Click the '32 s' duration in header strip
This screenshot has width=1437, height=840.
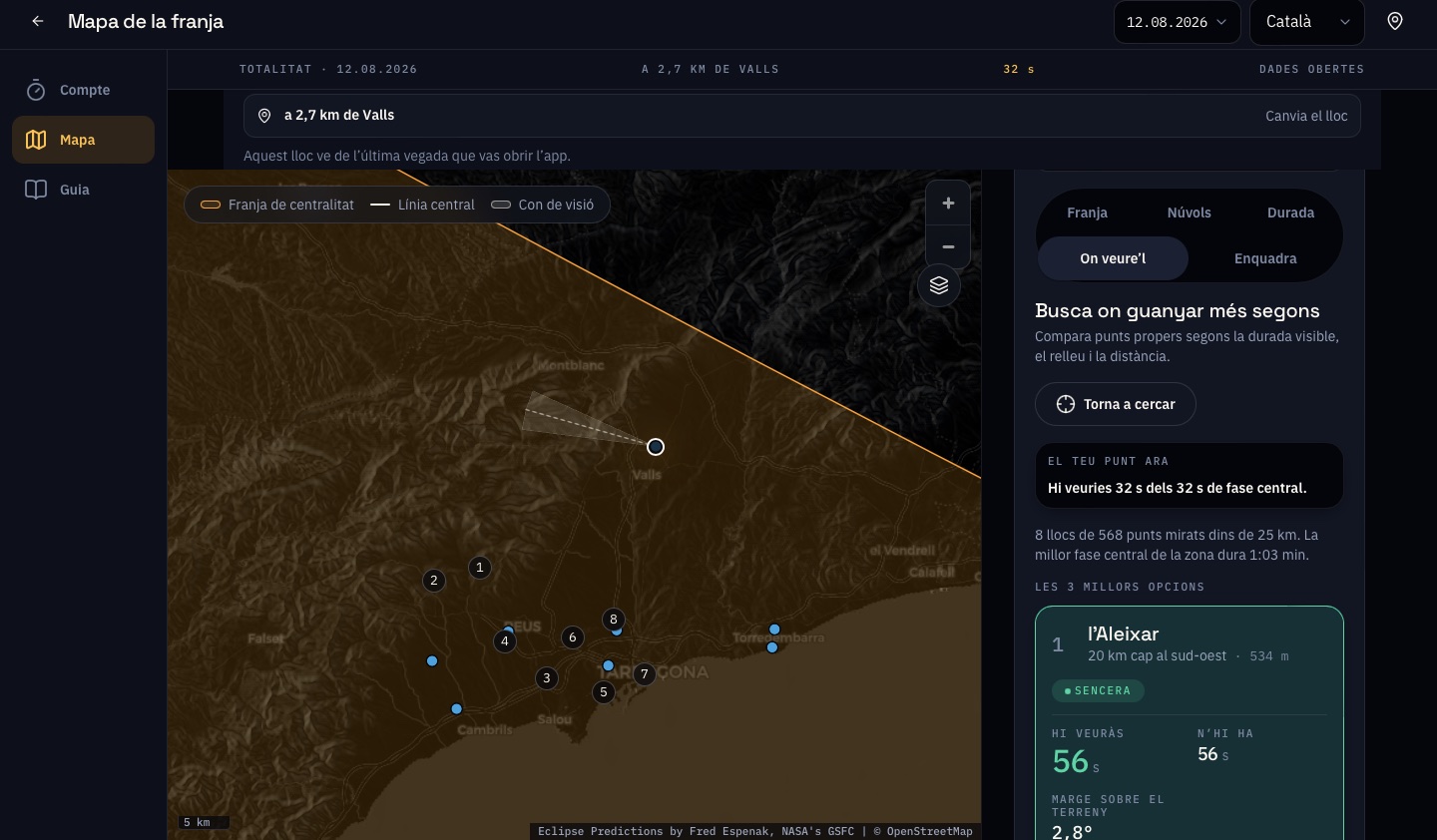[1018, 69]
